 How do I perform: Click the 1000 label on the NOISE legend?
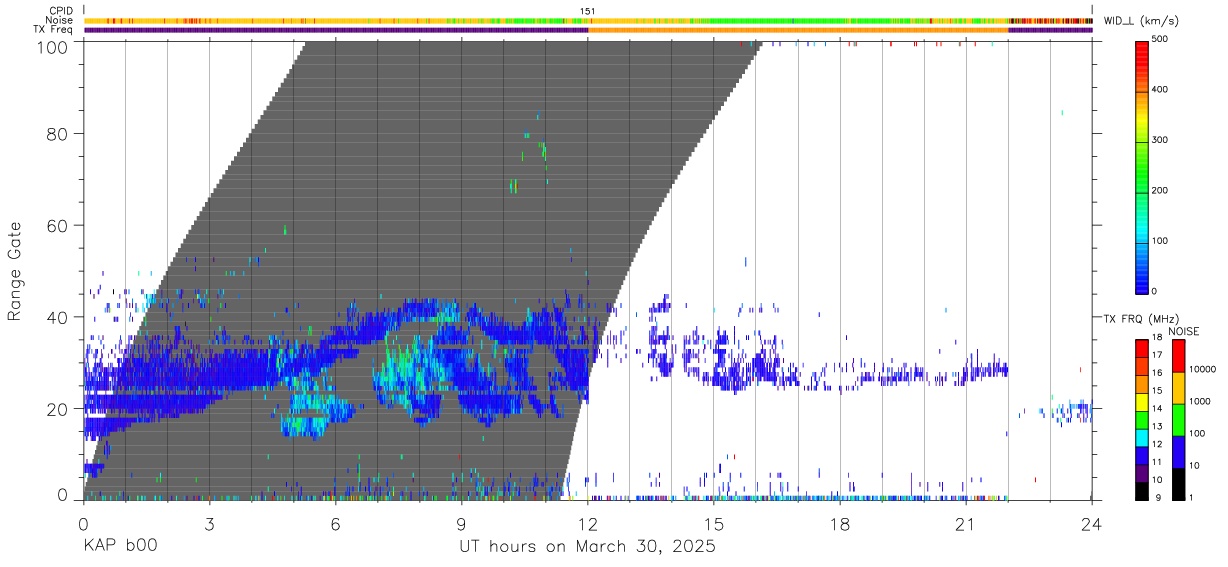pyautogui.click(x=1199, y=401)
